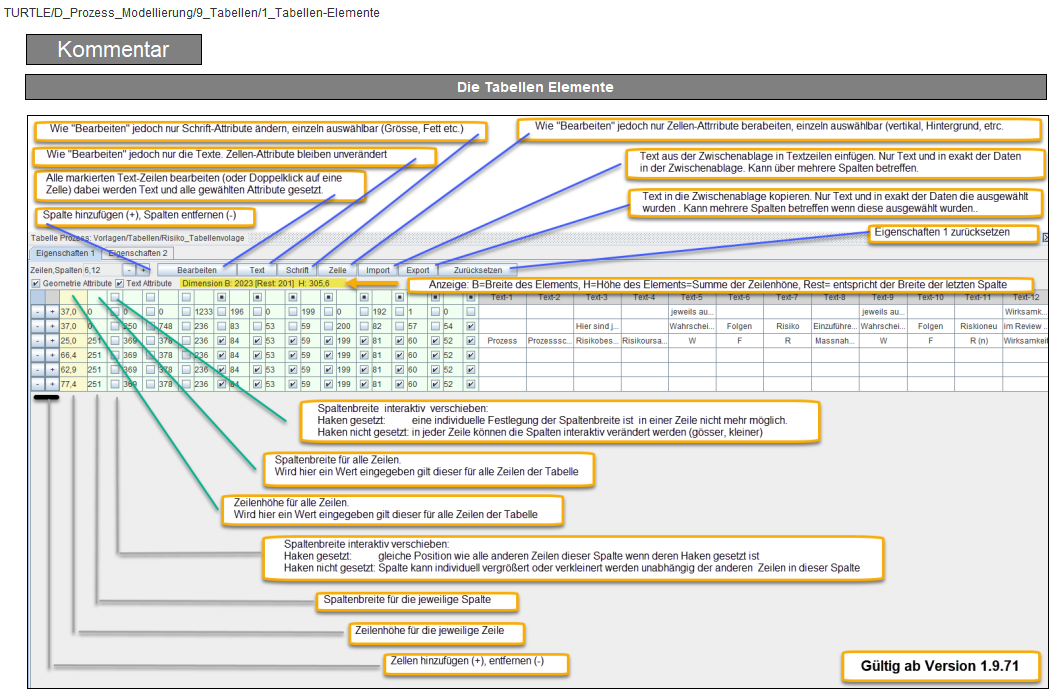1056x696 pixels.
Task: Tick the checkbox left of value 200
Action: pyautogui.click(x=329, y=326)
